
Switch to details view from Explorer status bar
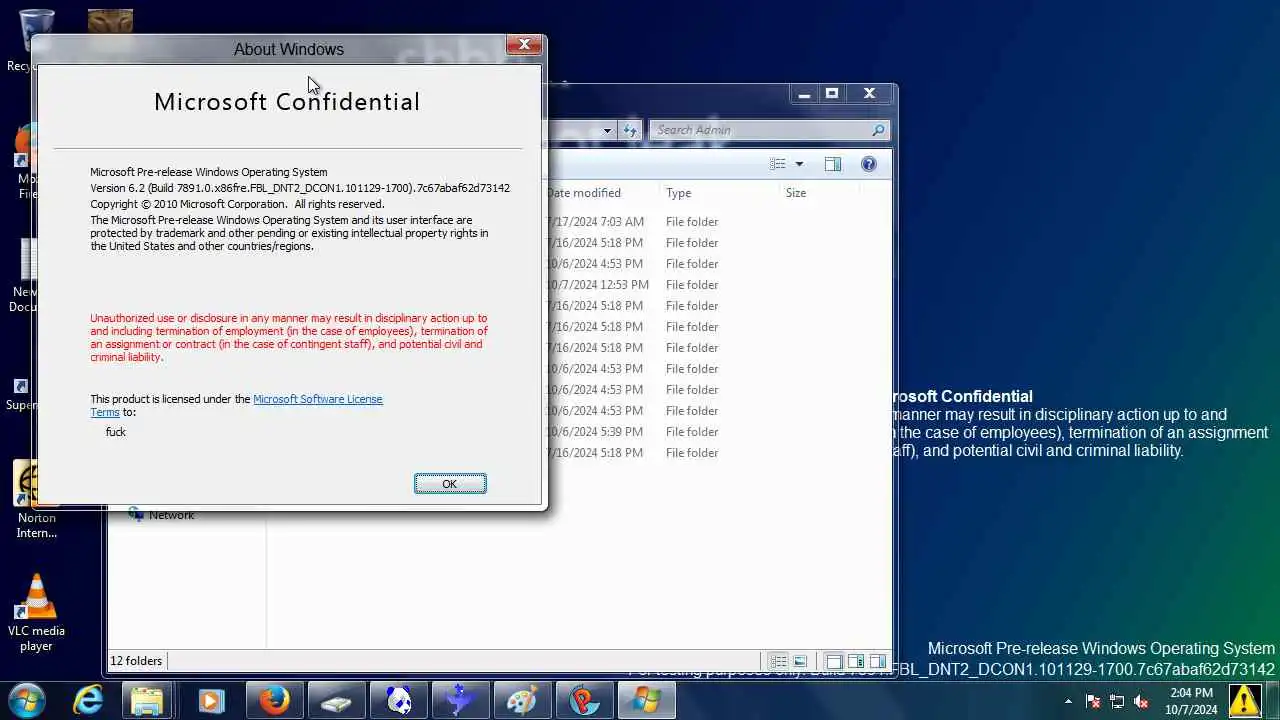click(x=778, y=662)
